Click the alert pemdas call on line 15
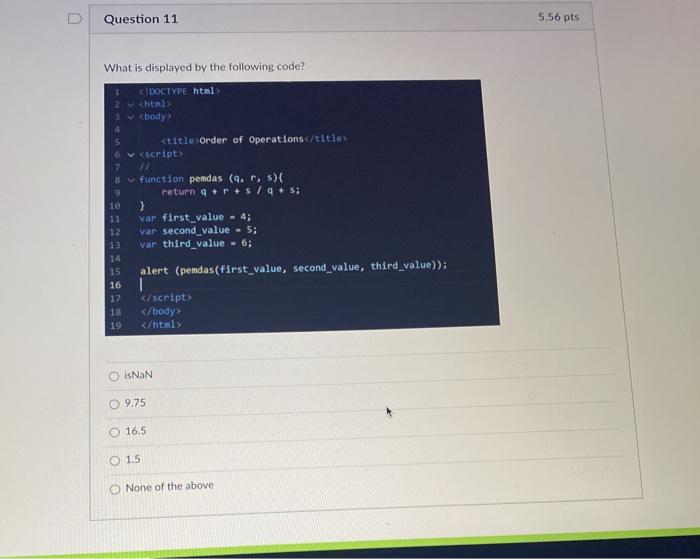This screenshot has width=700, height=559. coord(293,268)
